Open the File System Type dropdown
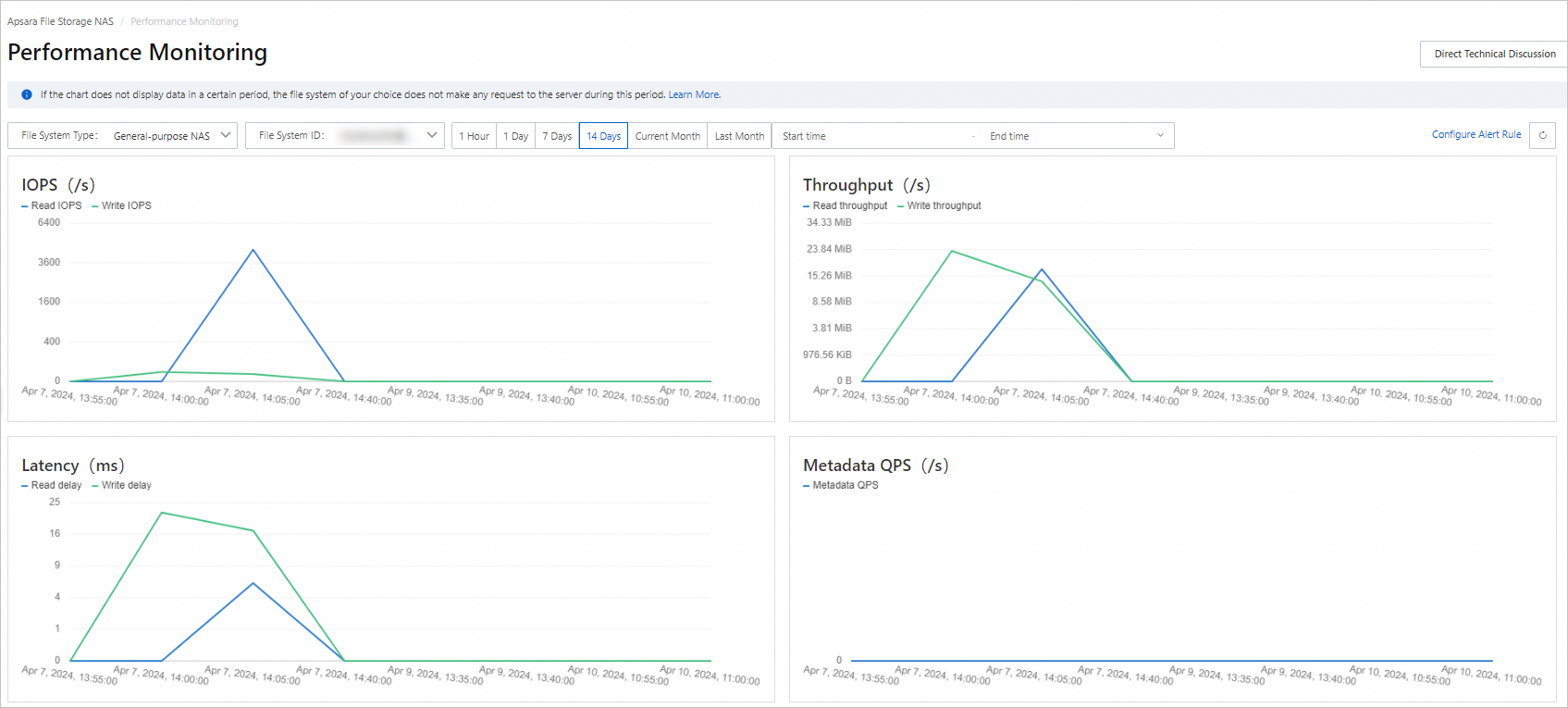Viewport: 1568px width, 708px height. point(122,135)
